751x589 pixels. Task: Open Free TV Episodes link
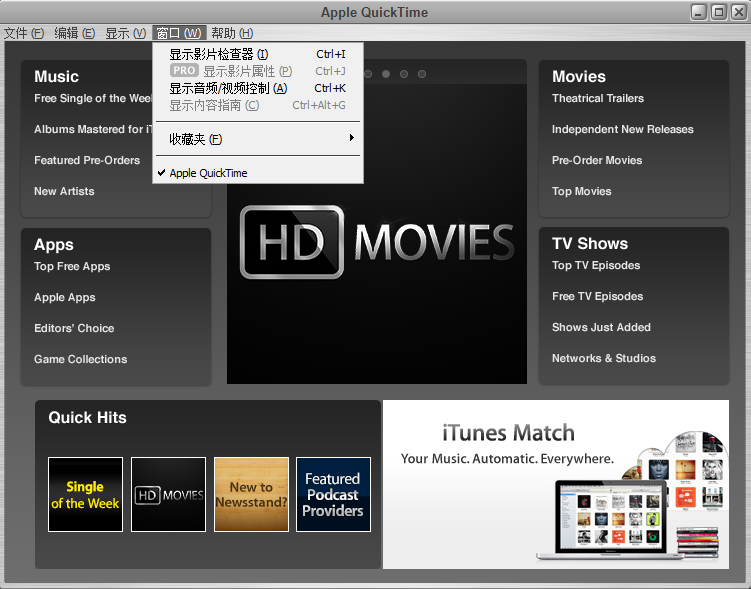[x=597, y=296]
